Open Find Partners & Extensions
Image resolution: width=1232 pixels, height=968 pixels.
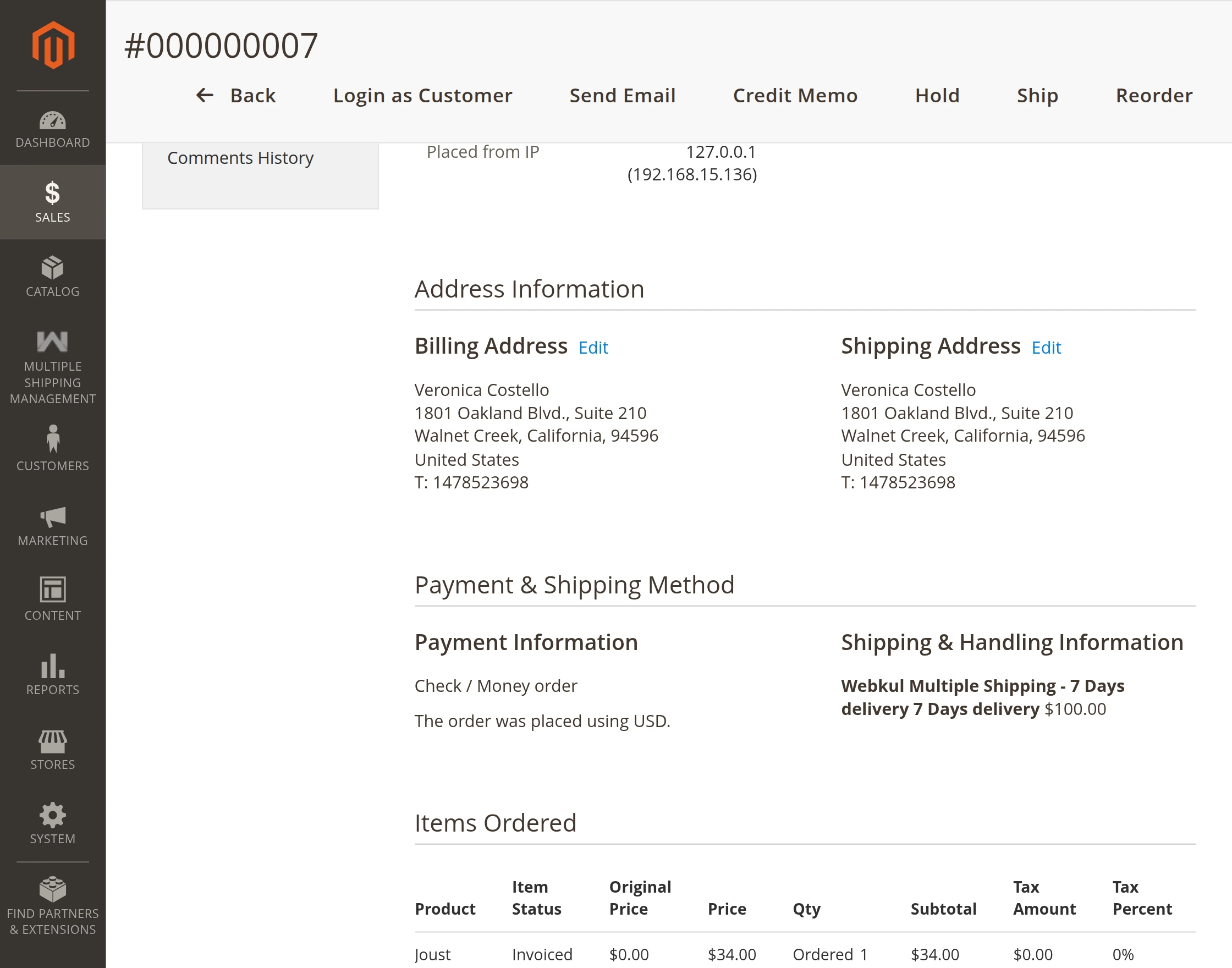point(53,905)
